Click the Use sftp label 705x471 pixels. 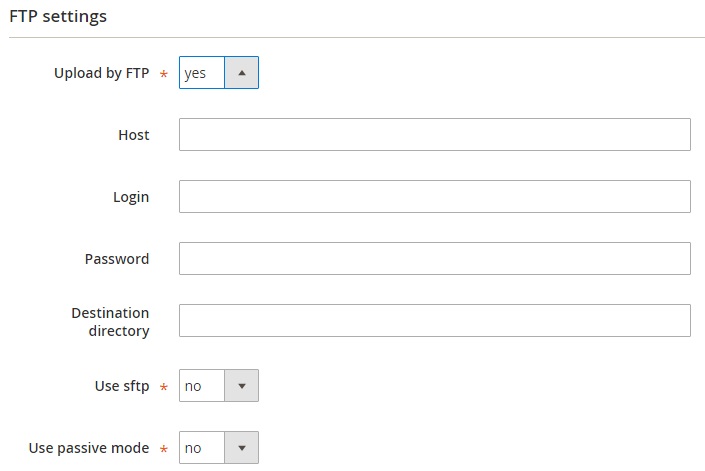[x=122, y=386]
